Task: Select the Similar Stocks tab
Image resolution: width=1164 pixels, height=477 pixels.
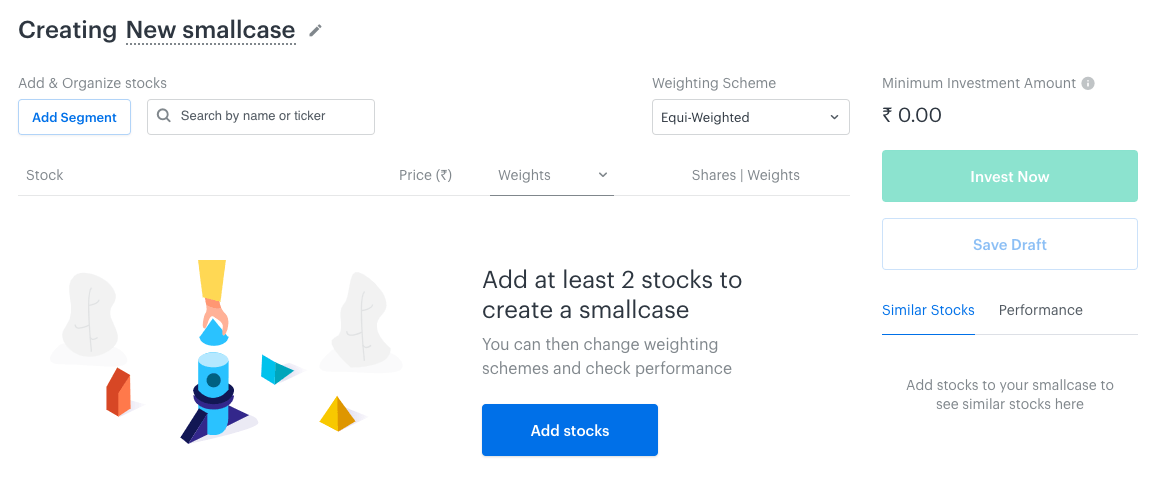Action: point(928,310)
